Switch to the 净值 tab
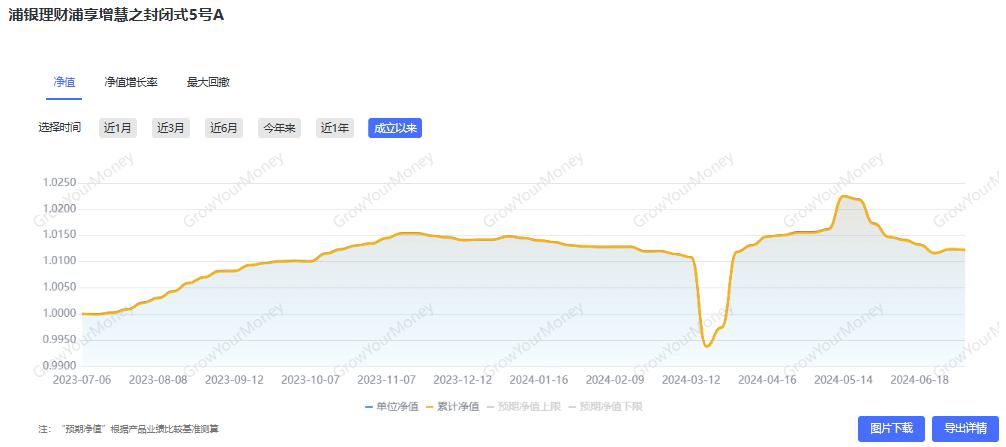This screenshot has width=1006, height=447. (x=64, y=82)
